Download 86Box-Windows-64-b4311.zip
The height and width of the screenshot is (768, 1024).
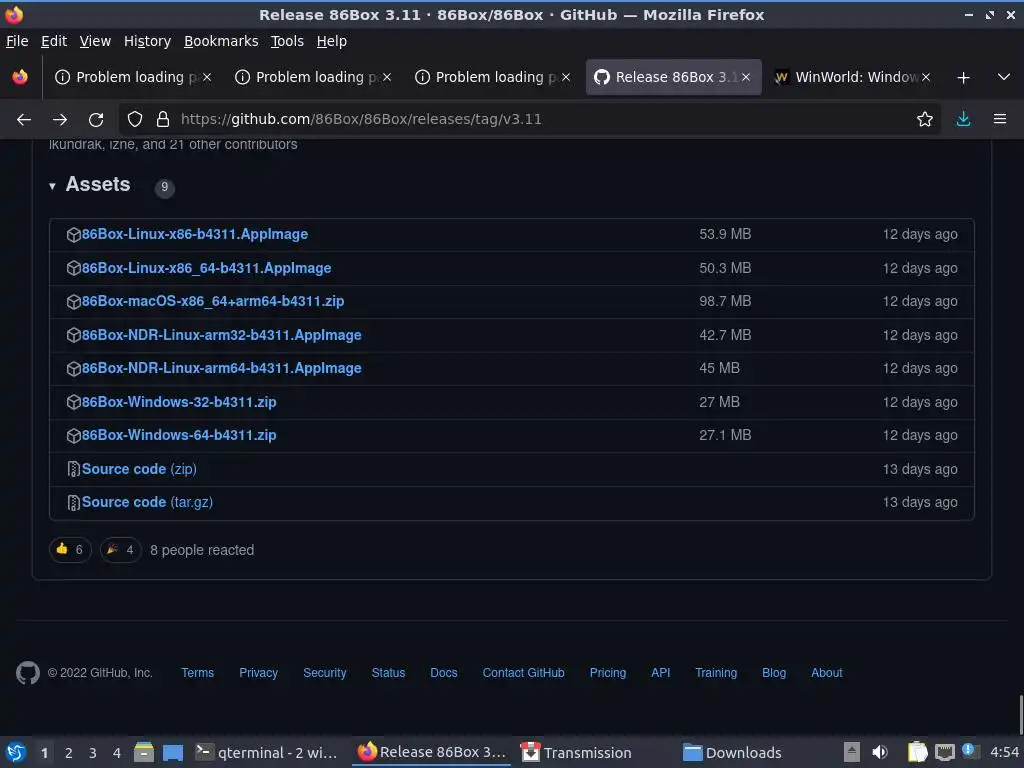[x=179, y=436]
